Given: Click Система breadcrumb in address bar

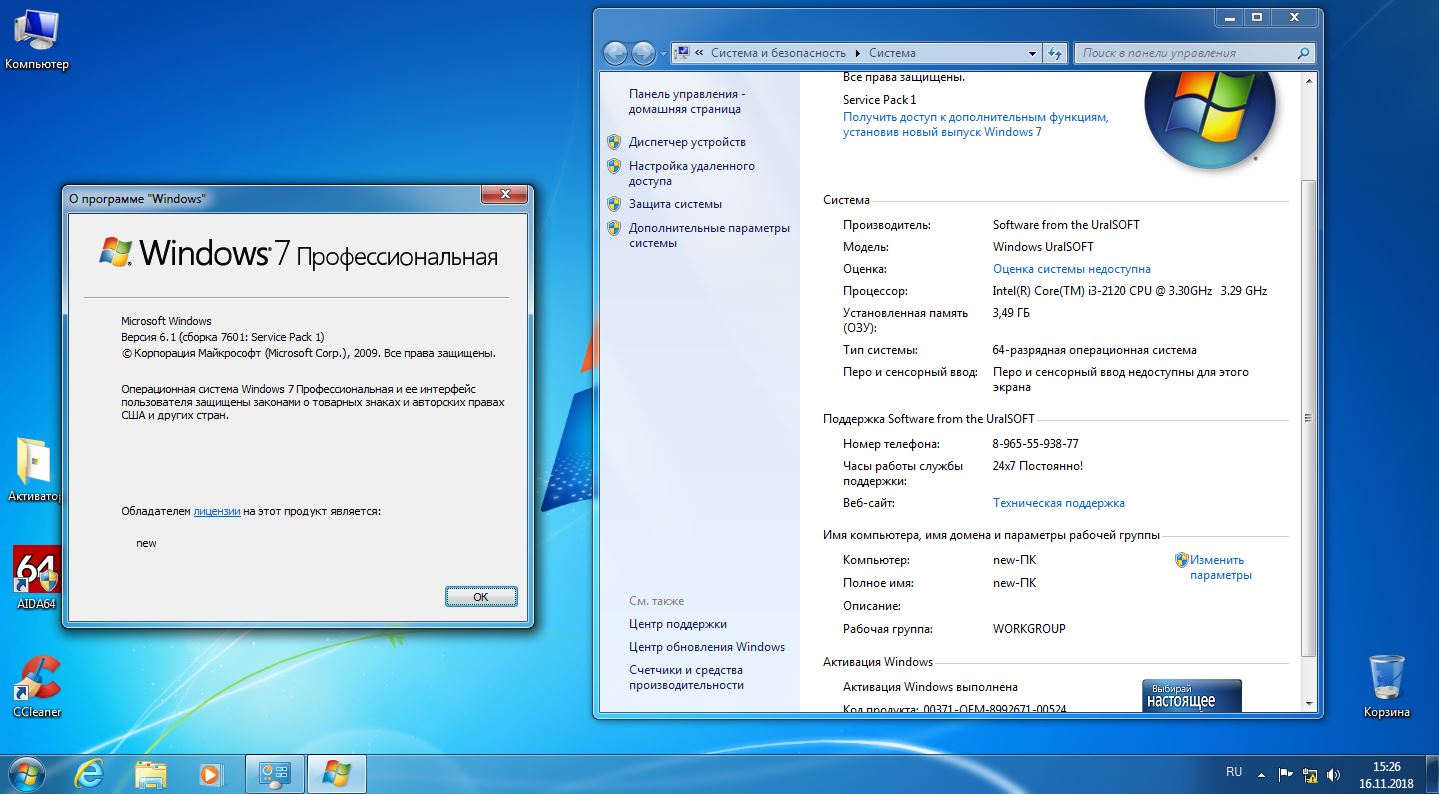Looking at the screenshot, I should point(892,53).
